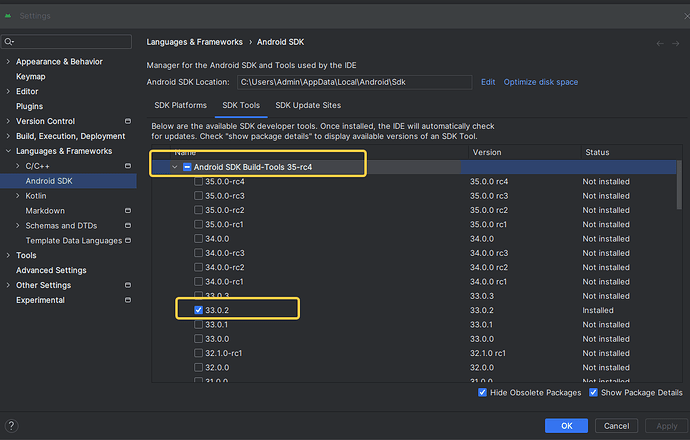Click project-level icon beside Schemas and DTDs
690x440 pixels.
click(128, 226)
